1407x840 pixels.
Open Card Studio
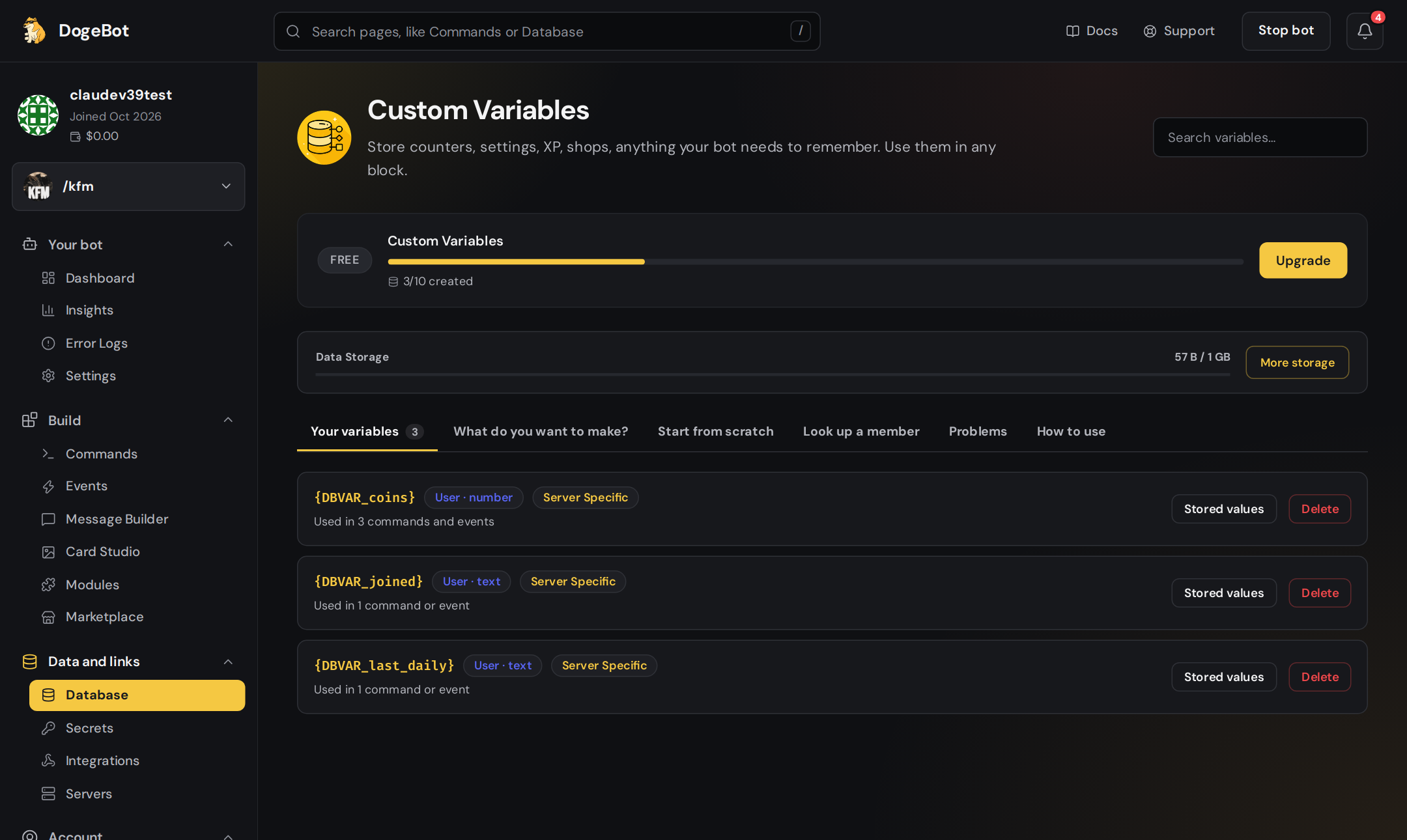coord(102,552)
